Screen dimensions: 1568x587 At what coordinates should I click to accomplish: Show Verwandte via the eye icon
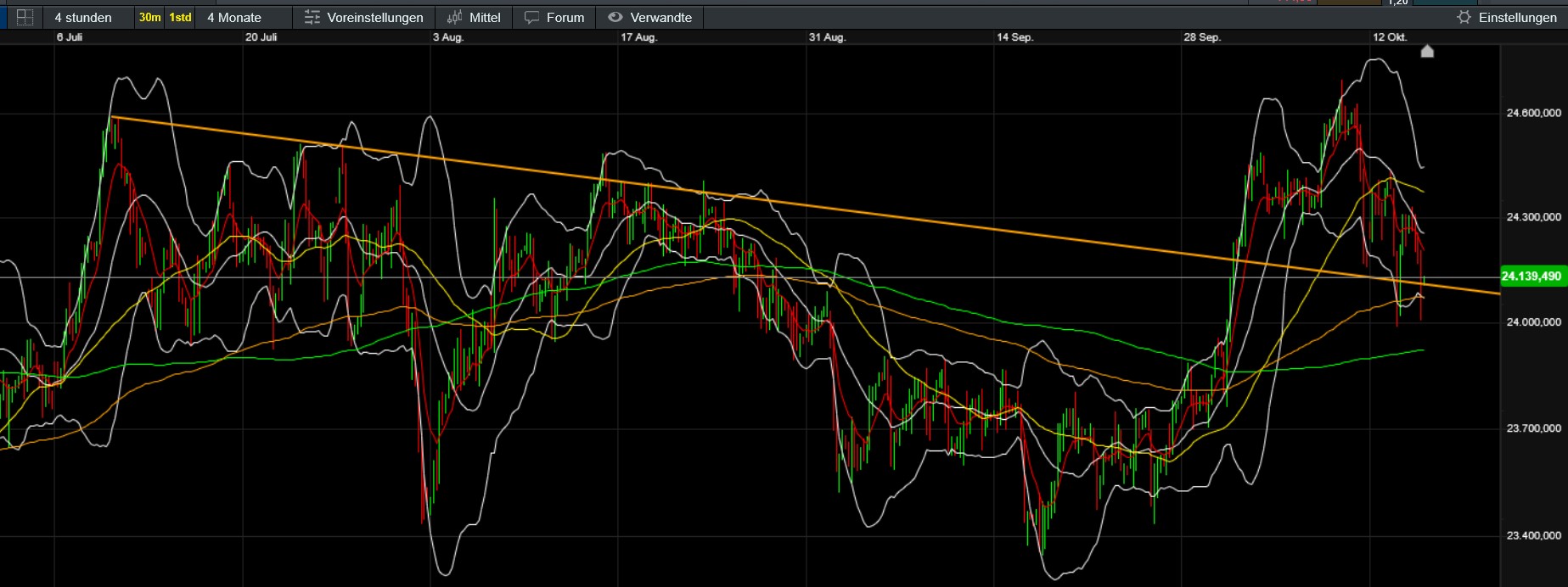tap(615, 17)
